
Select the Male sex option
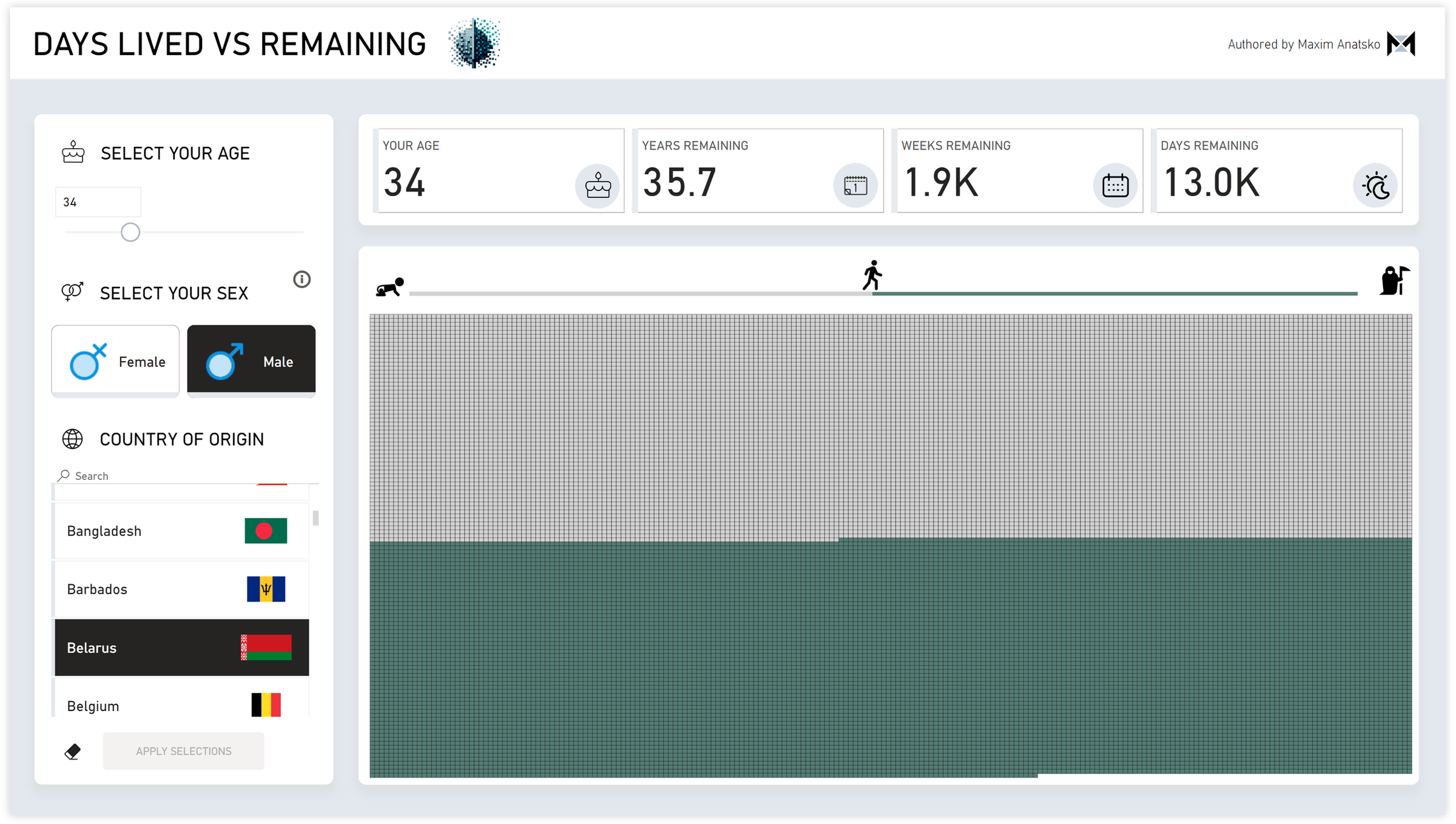coord(251,361)
